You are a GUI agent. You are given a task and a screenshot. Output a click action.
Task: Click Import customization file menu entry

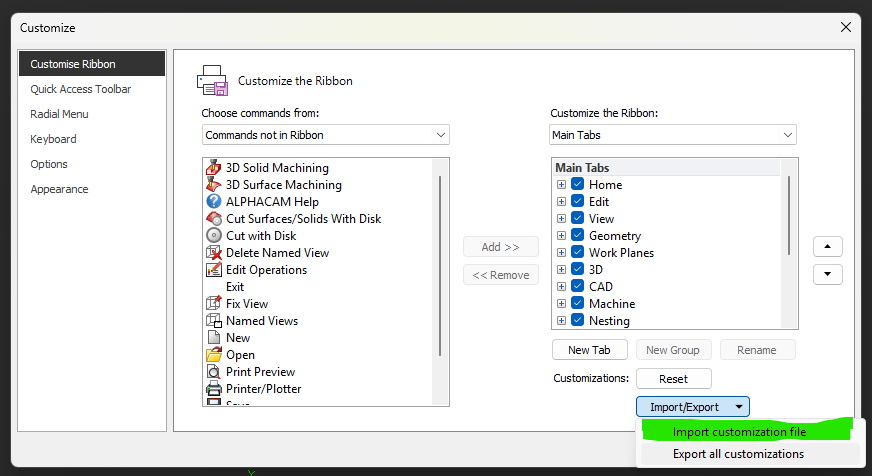(739, 432)
